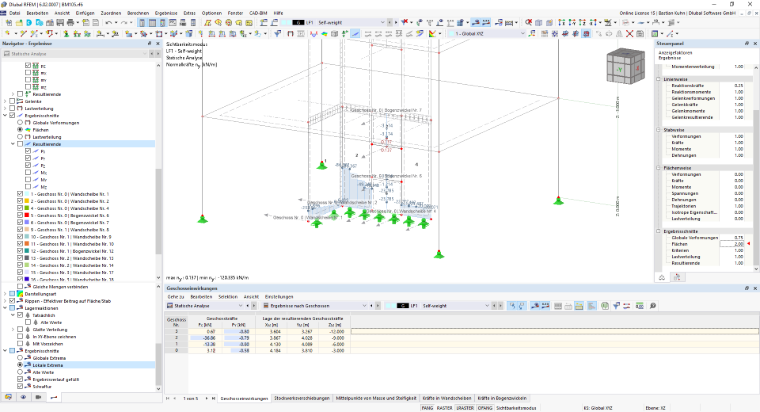Switch to the Kräfte in Wandscheiben tab
The image size is (760, 412).
point(446,398)
